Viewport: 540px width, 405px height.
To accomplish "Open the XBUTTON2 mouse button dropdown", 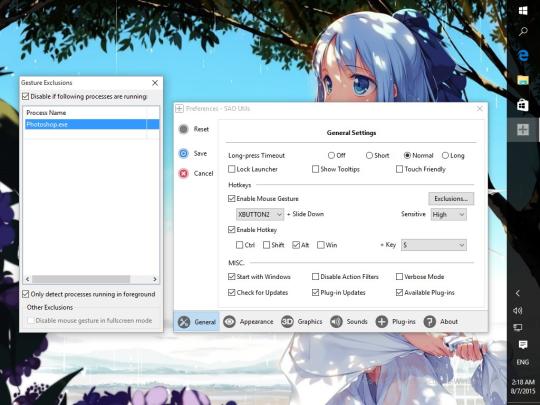I will pyautogui.click(x=260, y=214).
